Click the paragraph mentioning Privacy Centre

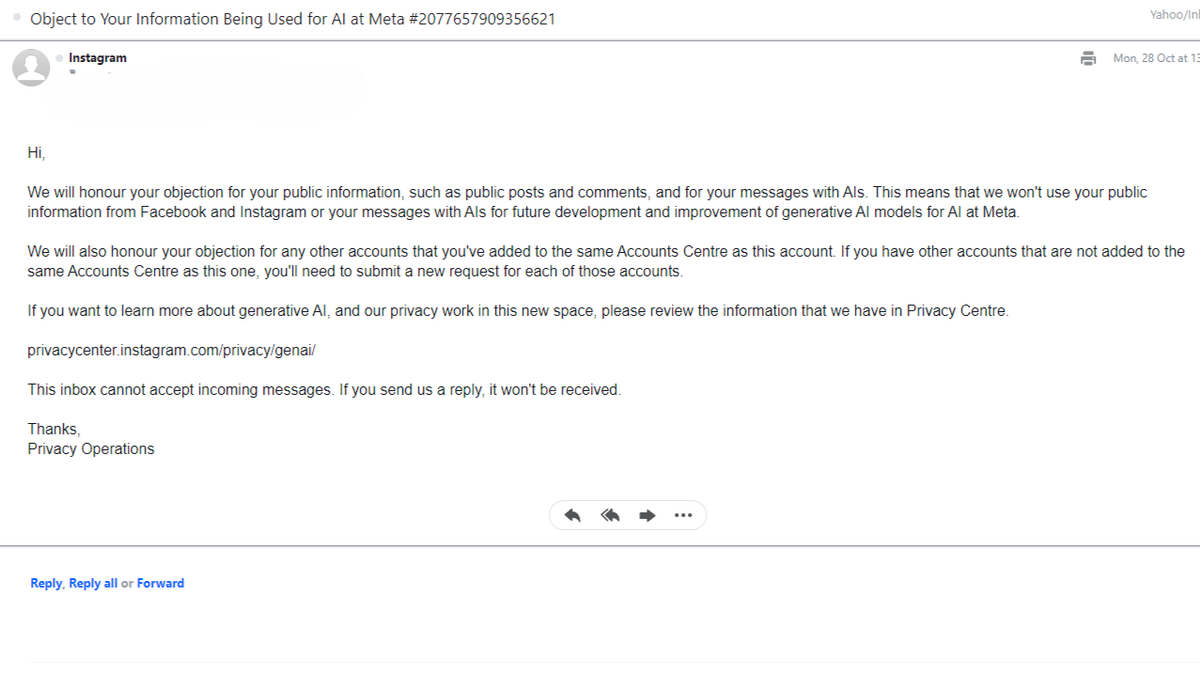(x=518, y=311)
